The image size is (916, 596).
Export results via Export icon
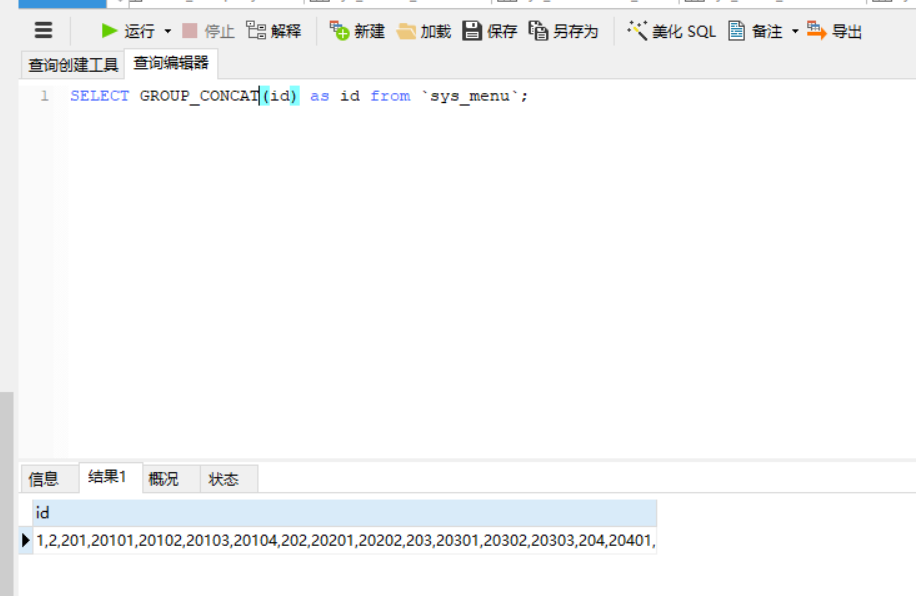[816, 30]
